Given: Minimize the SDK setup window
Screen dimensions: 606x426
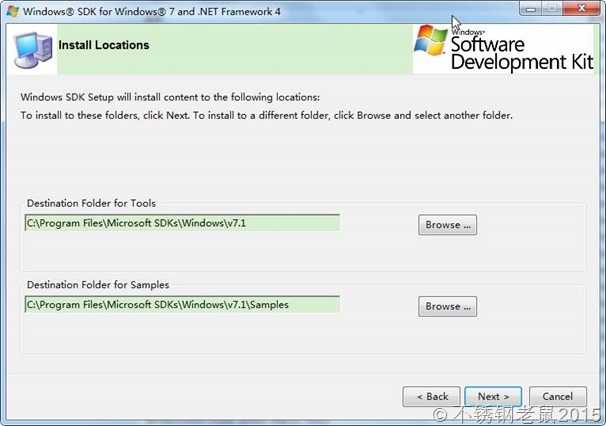Looking at the screenshot, I should coord(530,8).
